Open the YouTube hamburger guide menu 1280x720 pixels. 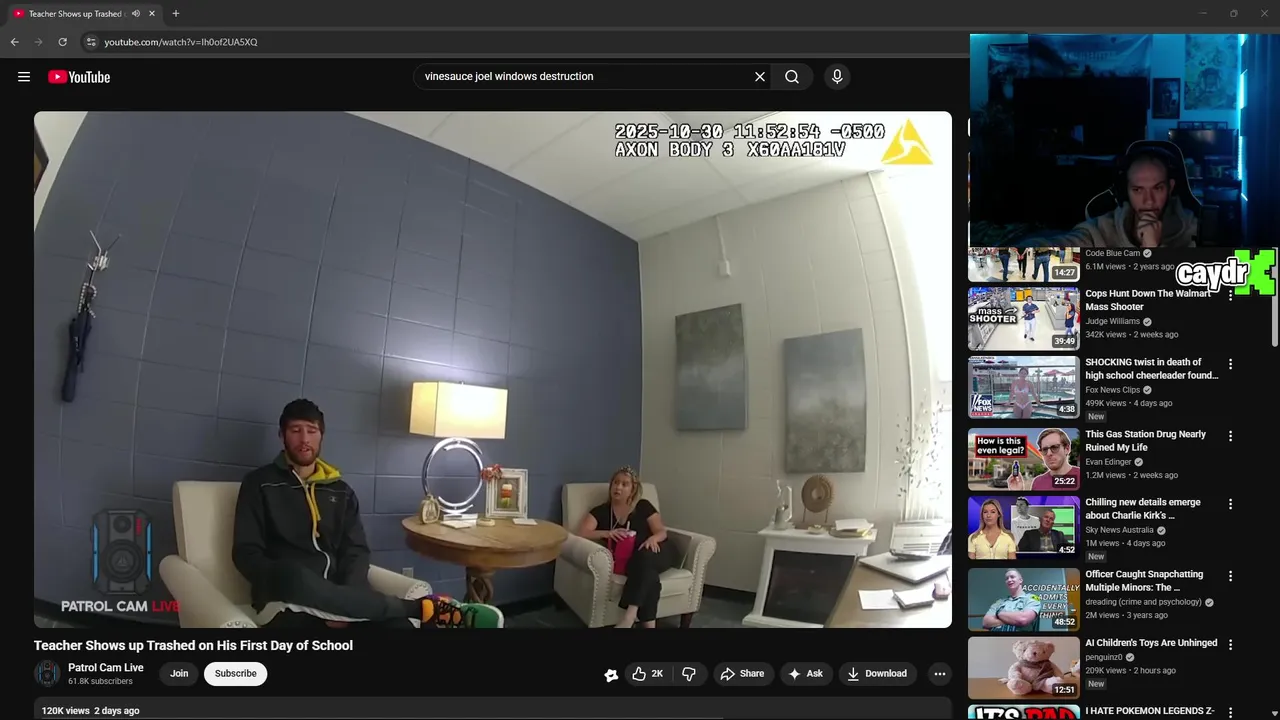pos(24,77)
